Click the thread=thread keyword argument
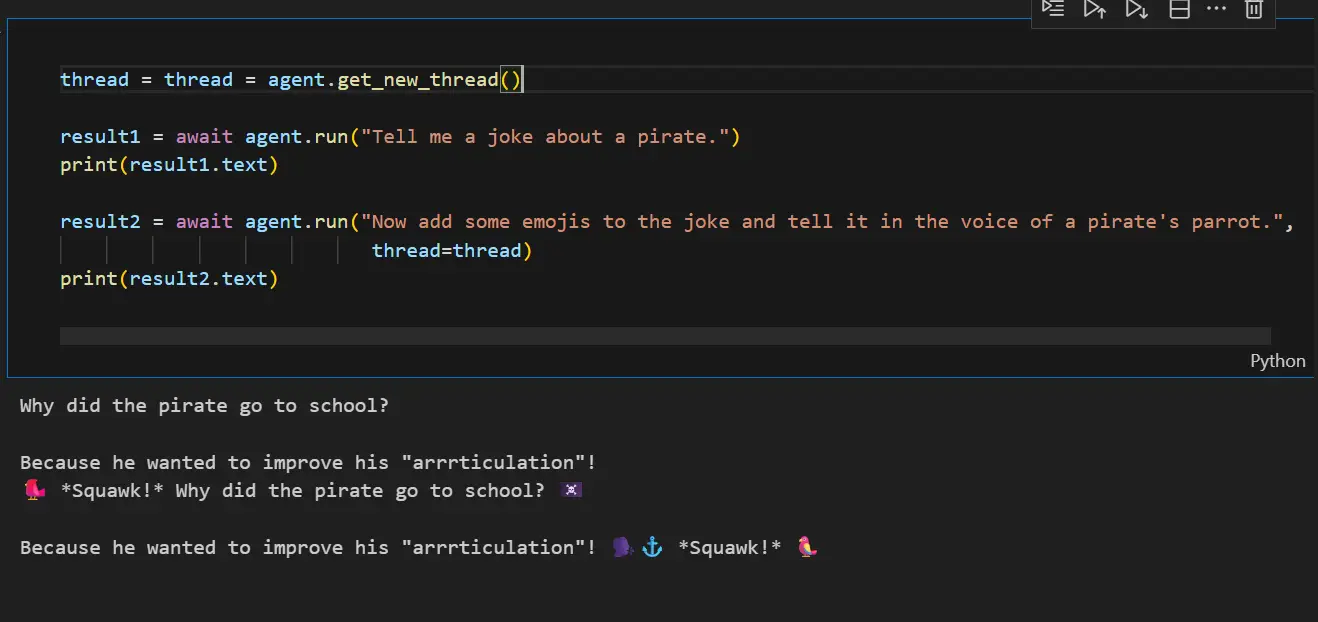1318x622 pixels. pos(448,250)
